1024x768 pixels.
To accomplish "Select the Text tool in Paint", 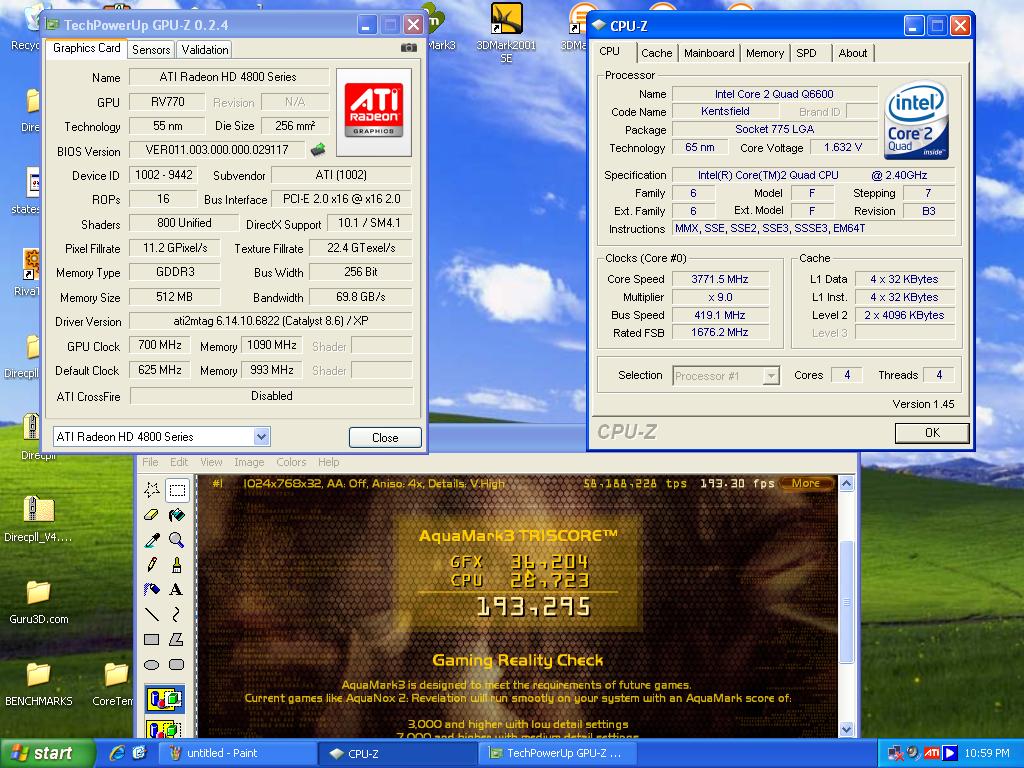I will [x=177, y=589].
